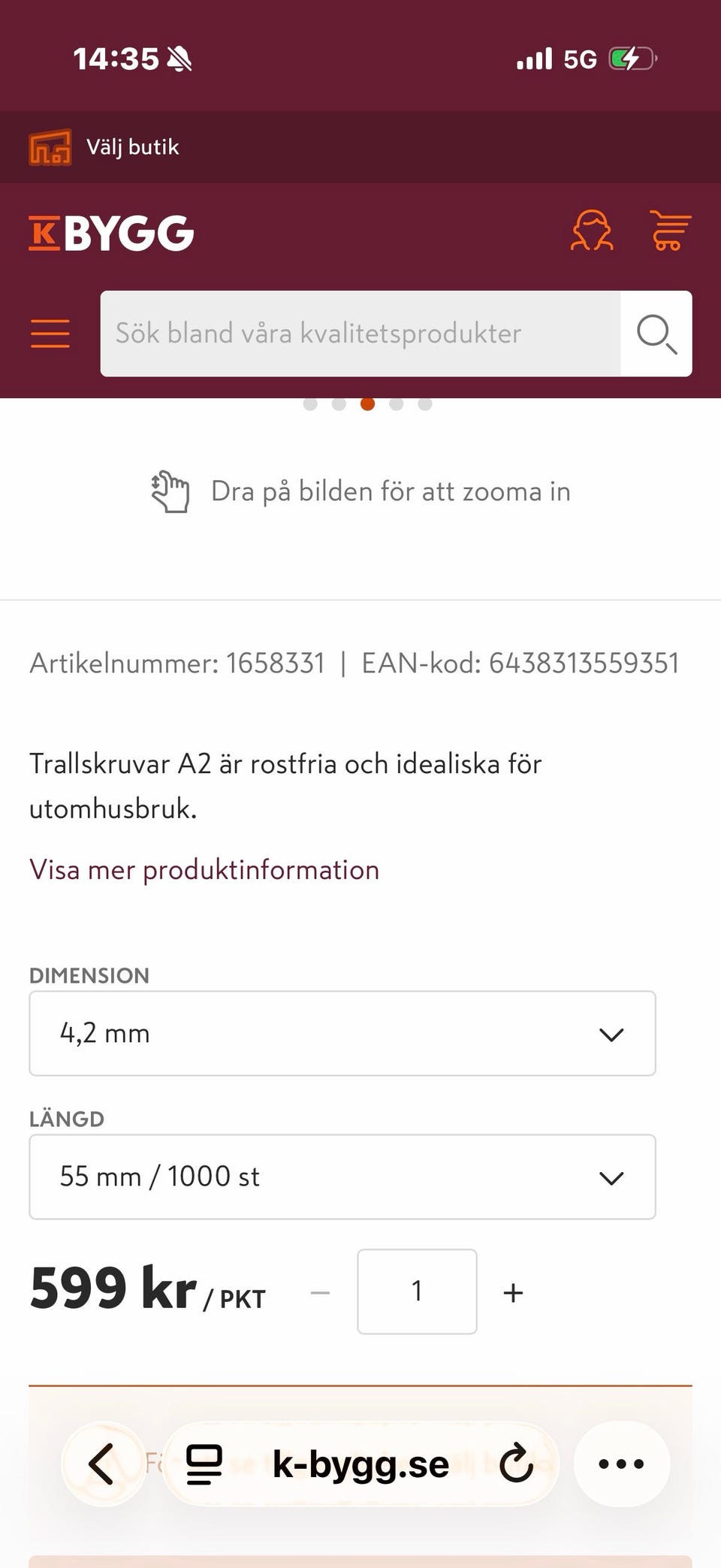
Task: Open the LÄNGD dropdown showing 55 mm
Action: 342,1177
